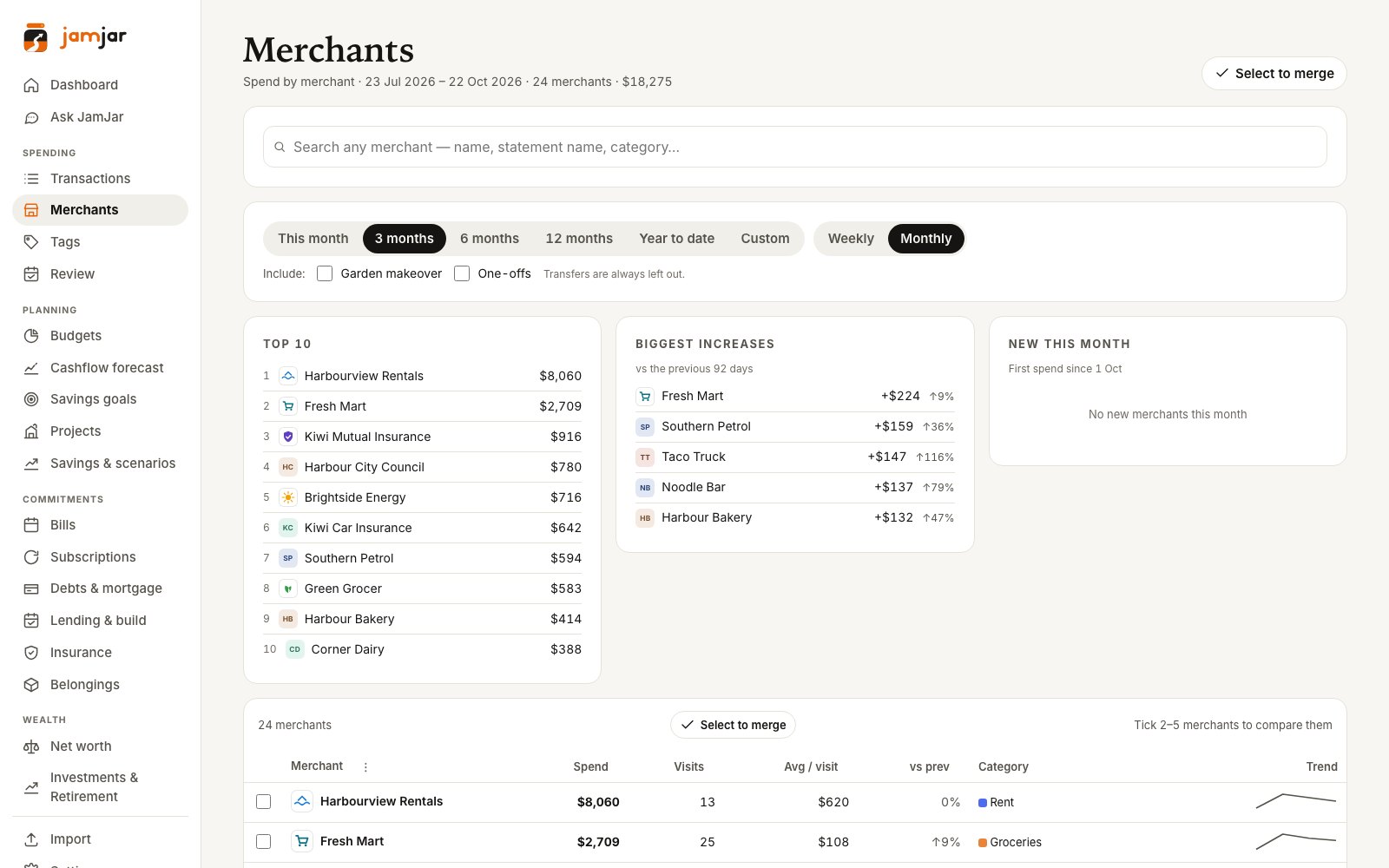Click the Net worth scales icon
Viewport: 1389px width, 868px height.
(31, 746)
